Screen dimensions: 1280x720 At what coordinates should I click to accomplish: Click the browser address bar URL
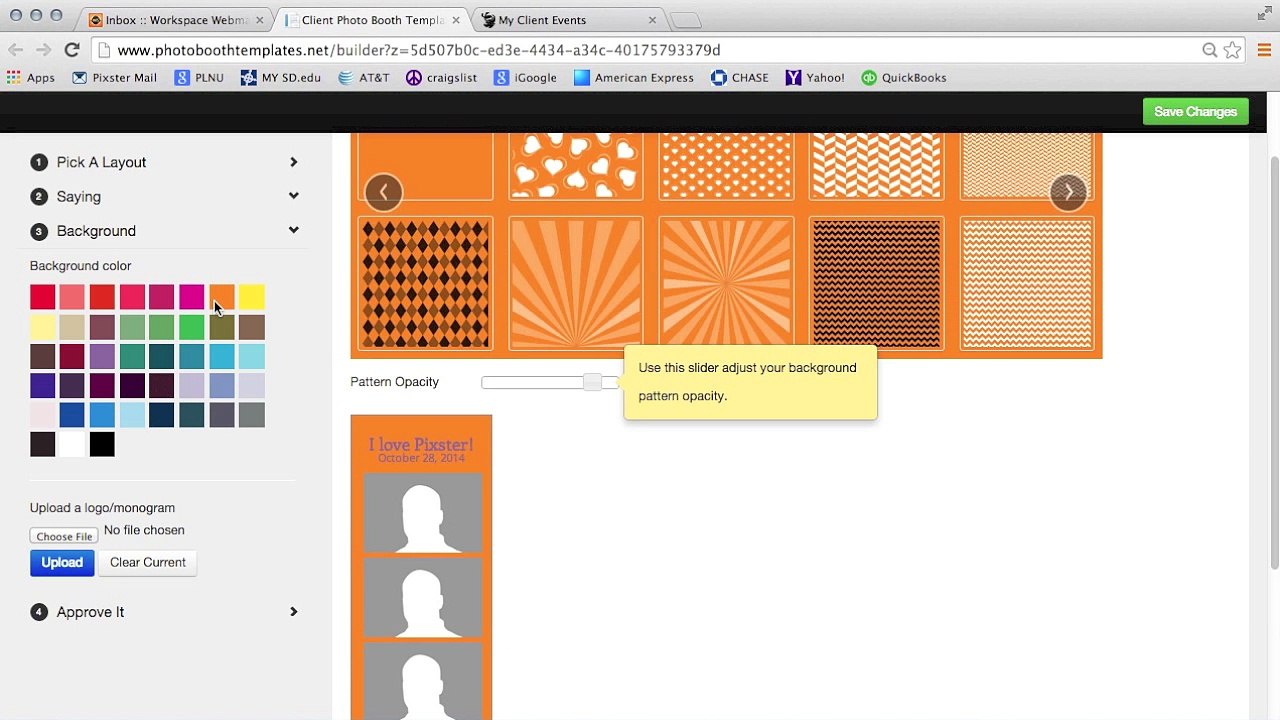point(419,50)
